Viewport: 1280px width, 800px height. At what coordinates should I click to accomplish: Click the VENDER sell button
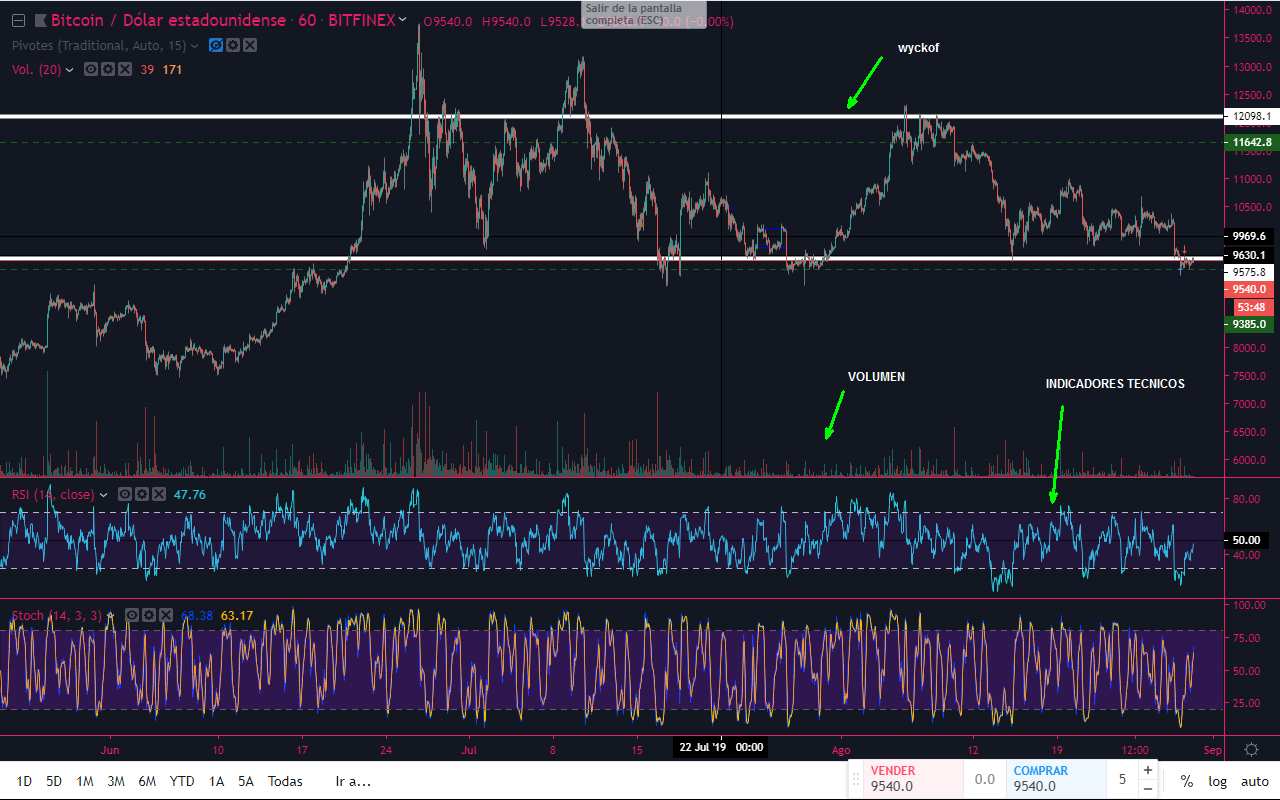pyautogui.click(x=912, y=779)
